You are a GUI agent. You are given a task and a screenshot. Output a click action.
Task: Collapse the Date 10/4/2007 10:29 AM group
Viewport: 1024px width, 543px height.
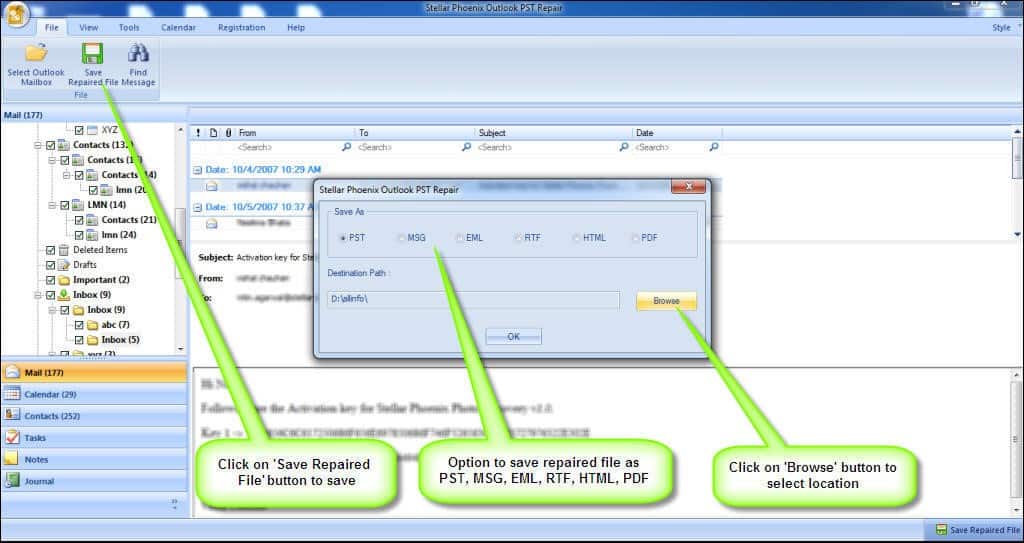(197, 170)
